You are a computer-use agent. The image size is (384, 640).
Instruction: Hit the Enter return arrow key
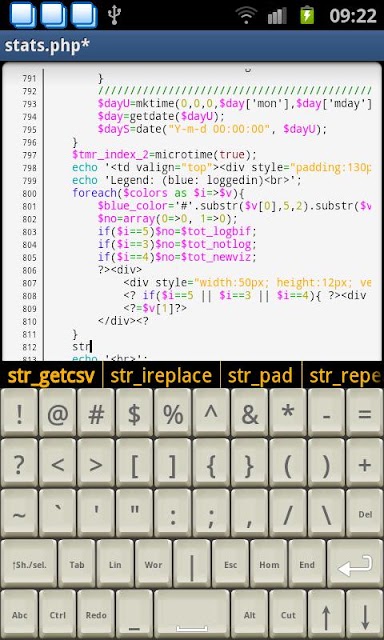tap(355, 564)
